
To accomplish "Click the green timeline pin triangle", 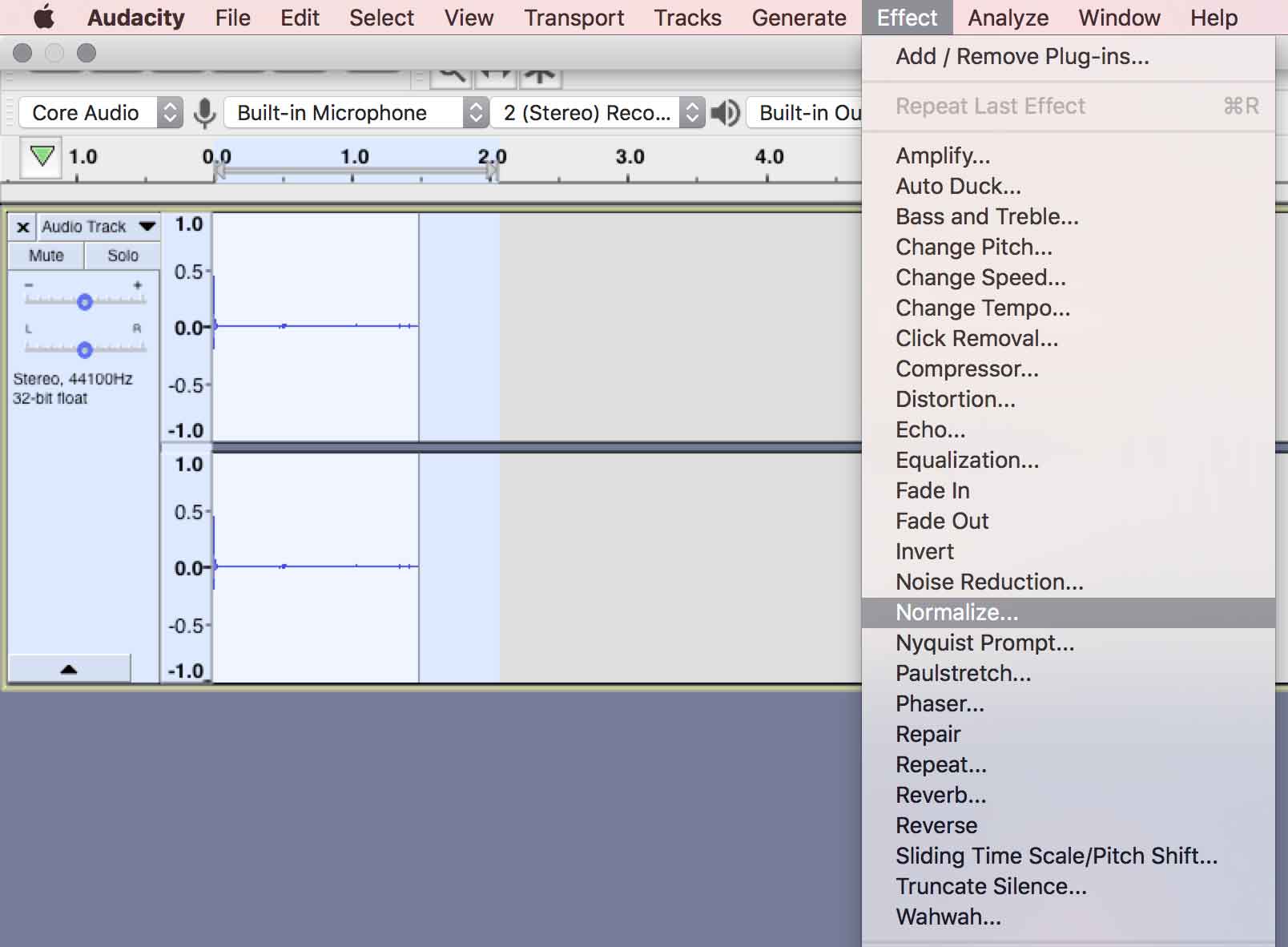I will click(x=42, y=156).
